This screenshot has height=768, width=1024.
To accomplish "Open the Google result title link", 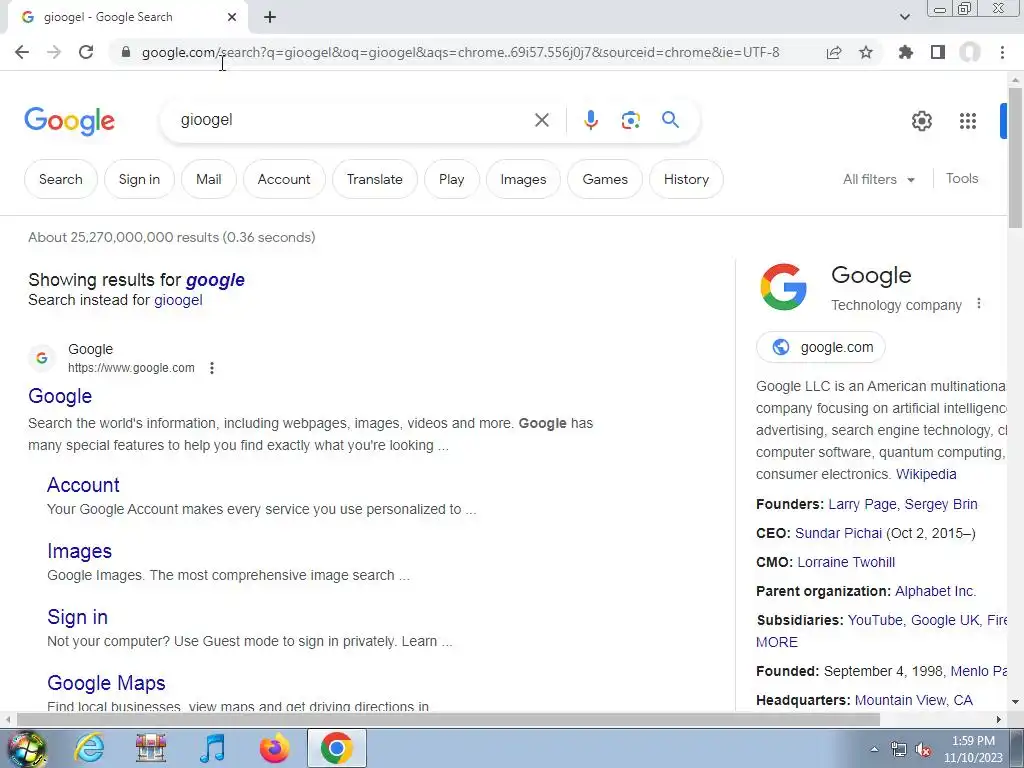I will 60,396.
